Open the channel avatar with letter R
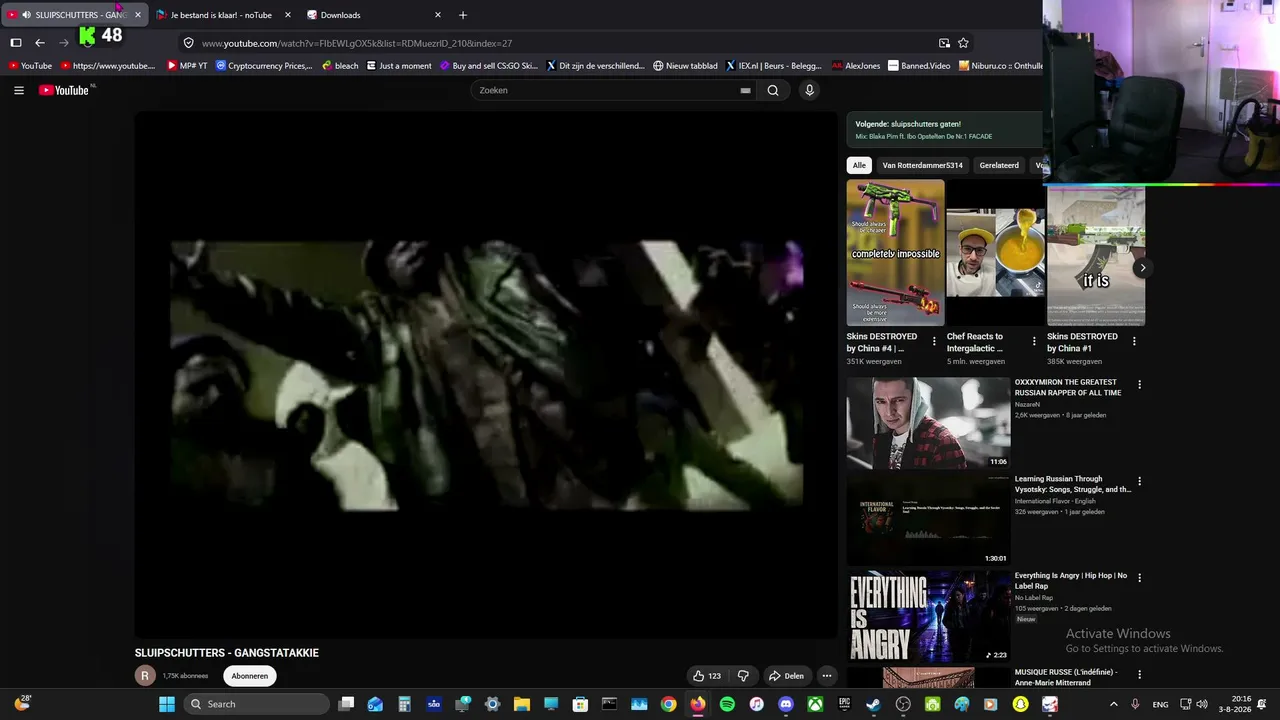The height and width of the screenshot is (720, 1280). pos(145,676)
